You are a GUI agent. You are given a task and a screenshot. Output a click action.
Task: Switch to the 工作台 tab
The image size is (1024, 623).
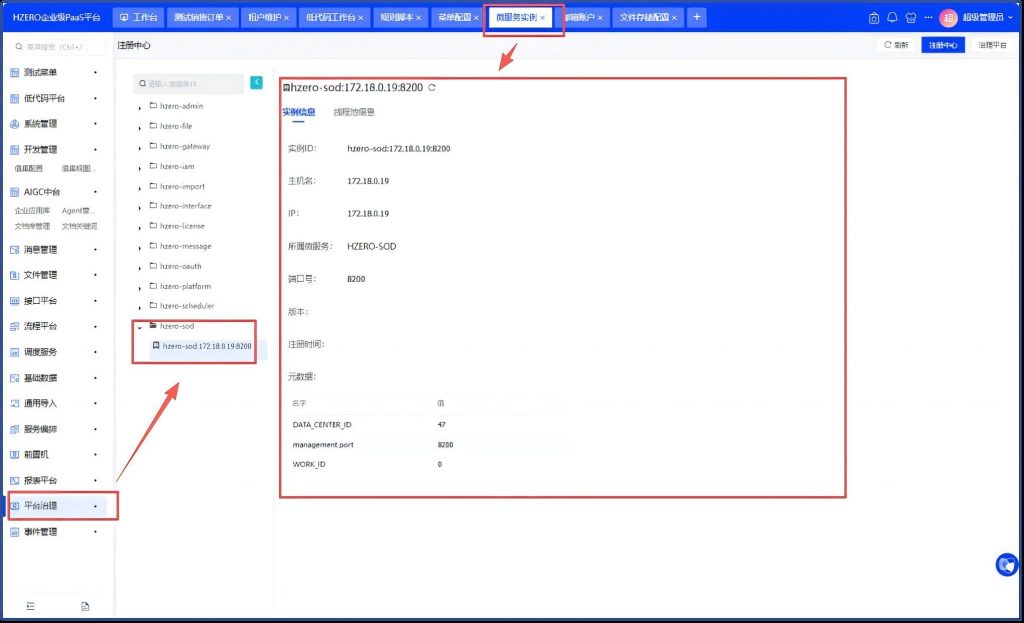click(x=139, y=18)
